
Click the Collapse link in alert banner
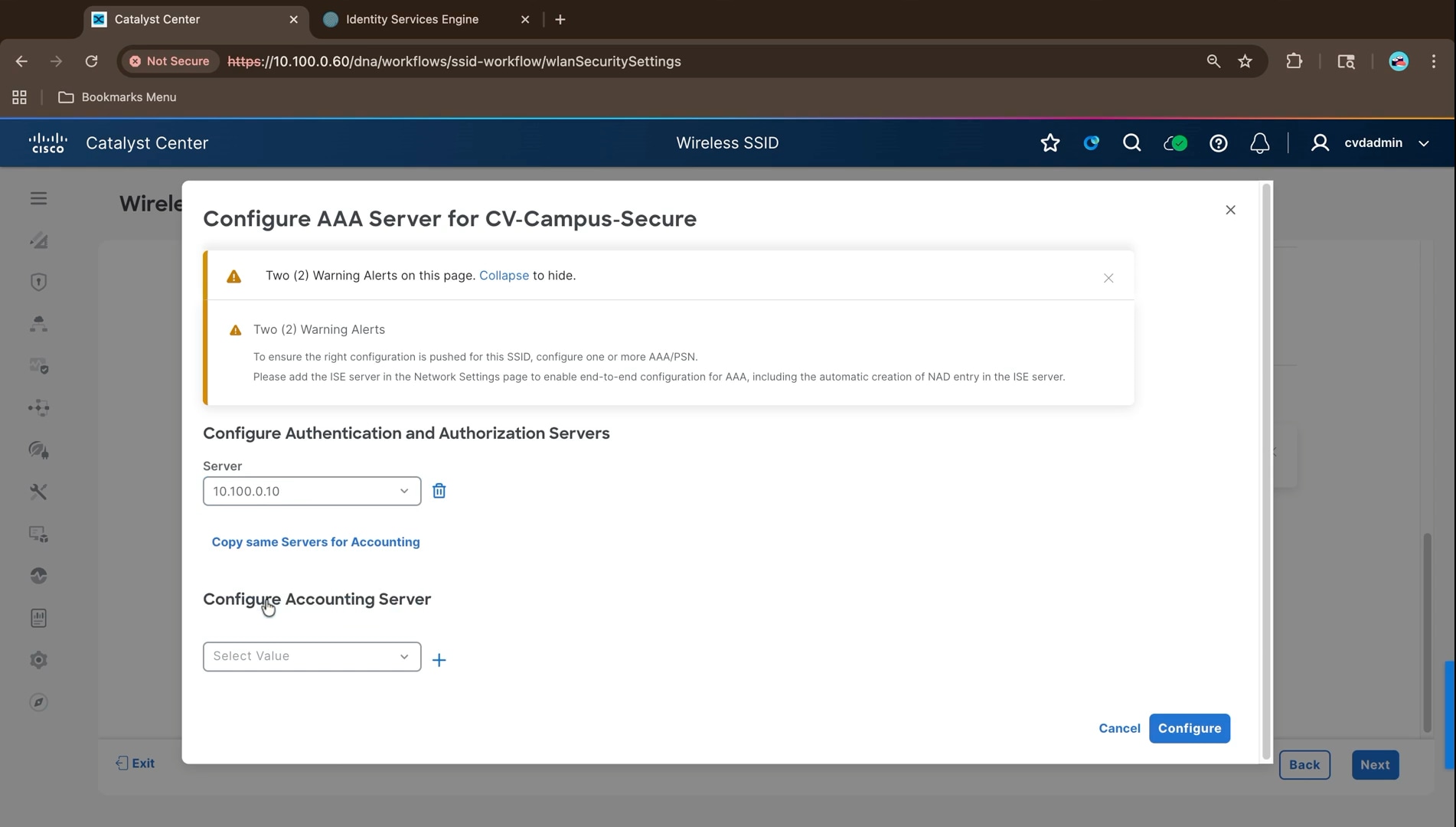click(x=504, y=276)
